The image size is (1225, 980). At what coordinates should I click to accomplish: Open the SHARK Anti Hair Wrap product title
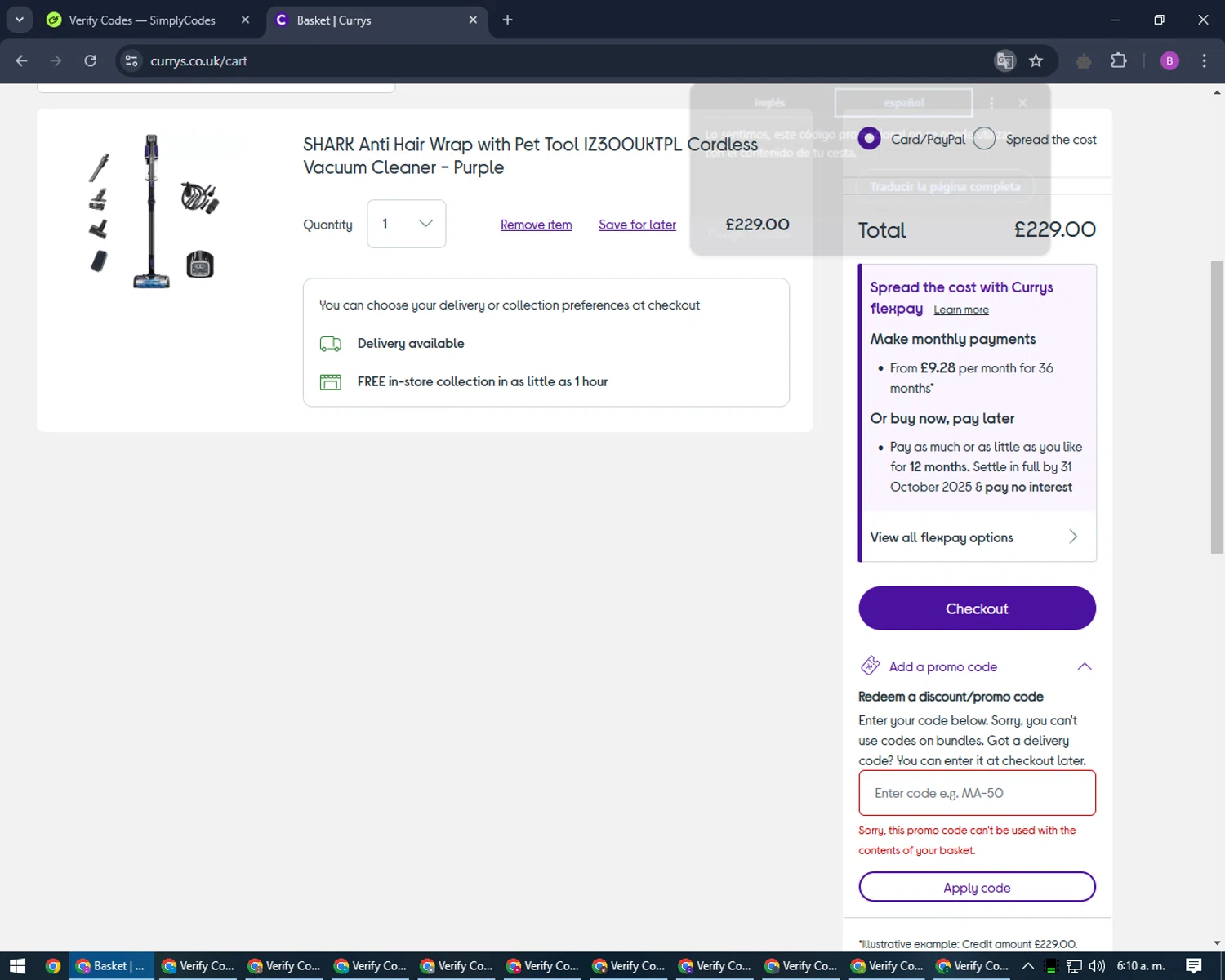click(530, 156)
